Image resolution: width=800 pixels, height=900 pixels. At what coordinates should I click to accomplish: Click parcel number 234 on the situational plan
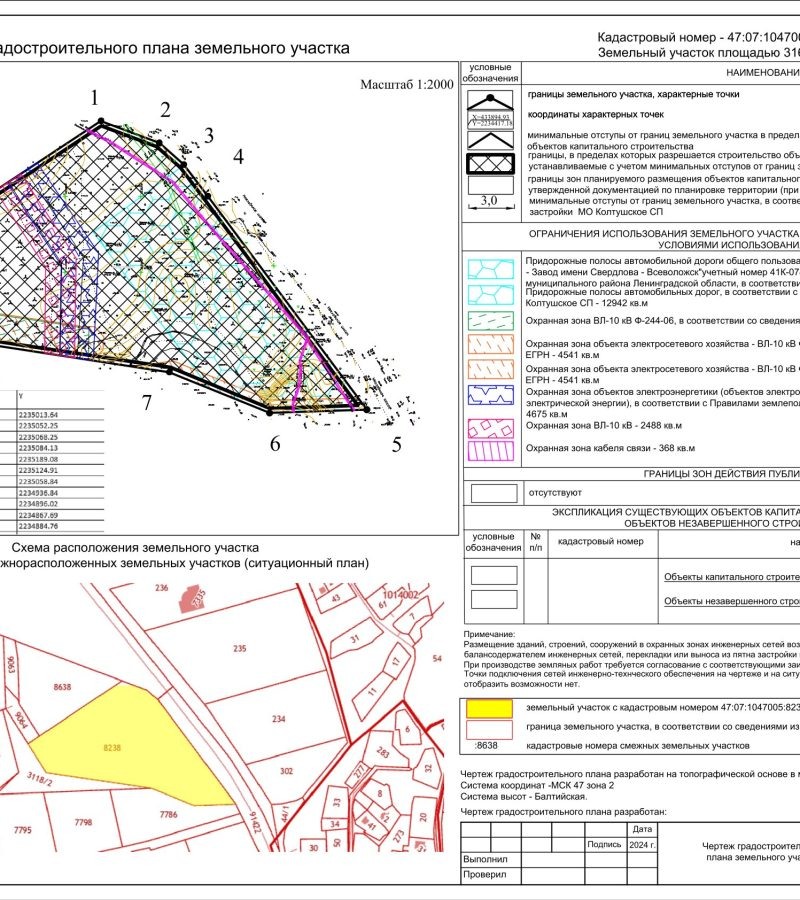[x=279, y=719]
